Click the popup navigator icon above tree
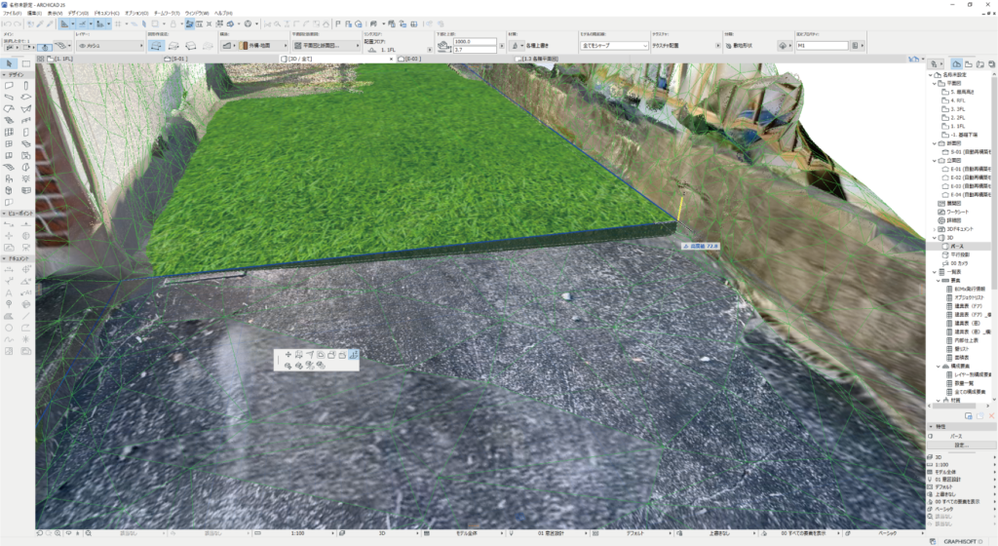 point(935,64)
